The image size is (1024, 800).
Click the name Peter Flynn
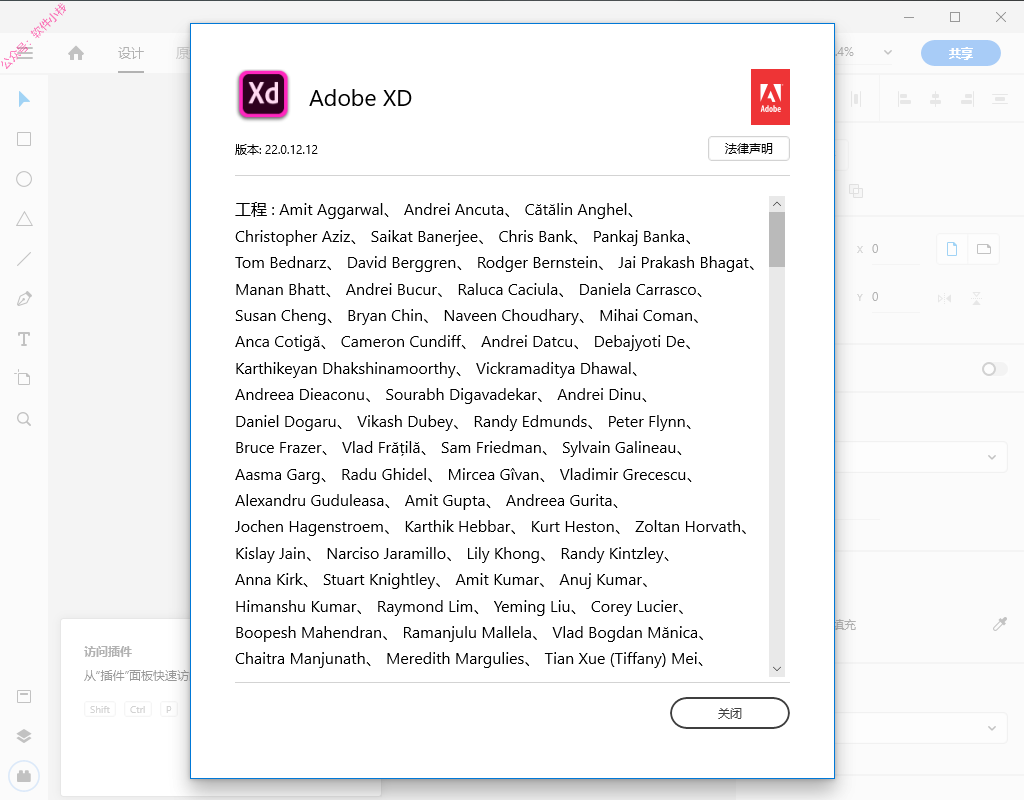click(x=647, y=421)
